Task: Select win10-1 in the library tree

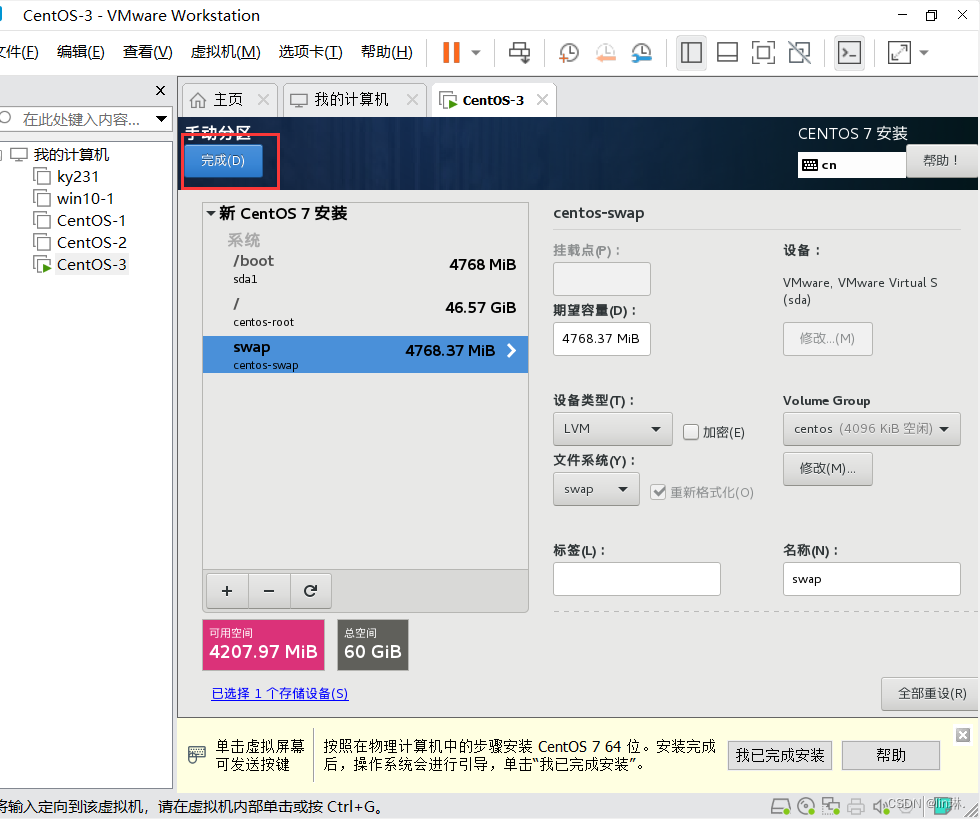Action: pos(85,199)
